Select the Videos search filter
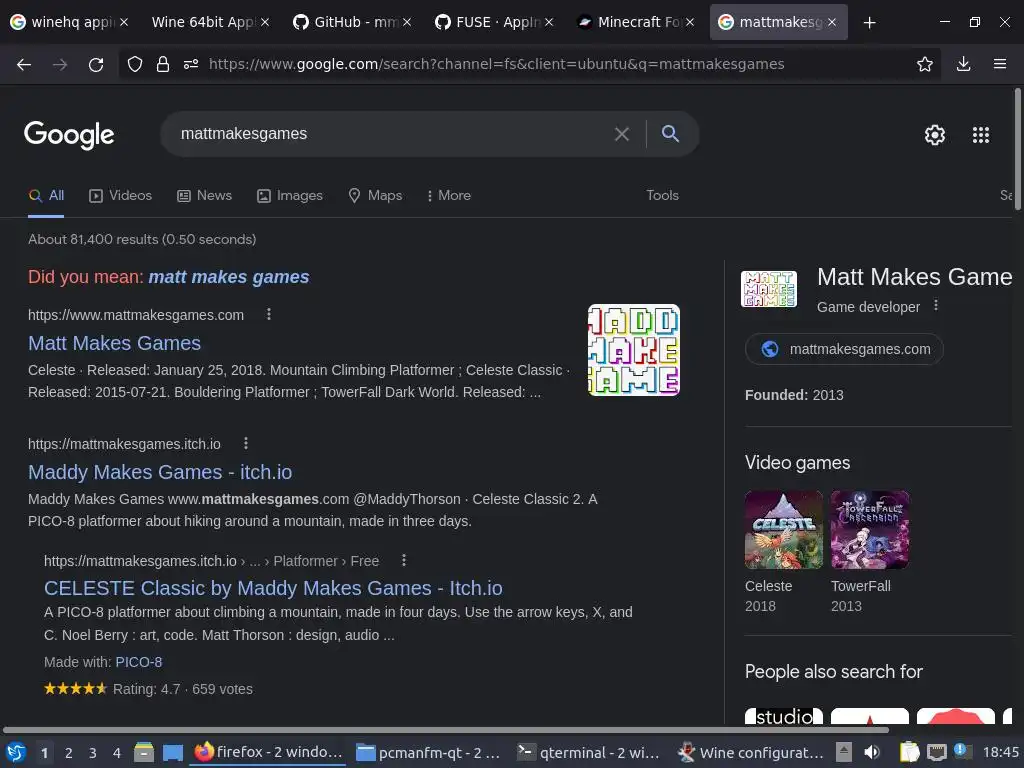Image resolution: width=1024 pixels, height=768 pixels. (x=120, y=195)
